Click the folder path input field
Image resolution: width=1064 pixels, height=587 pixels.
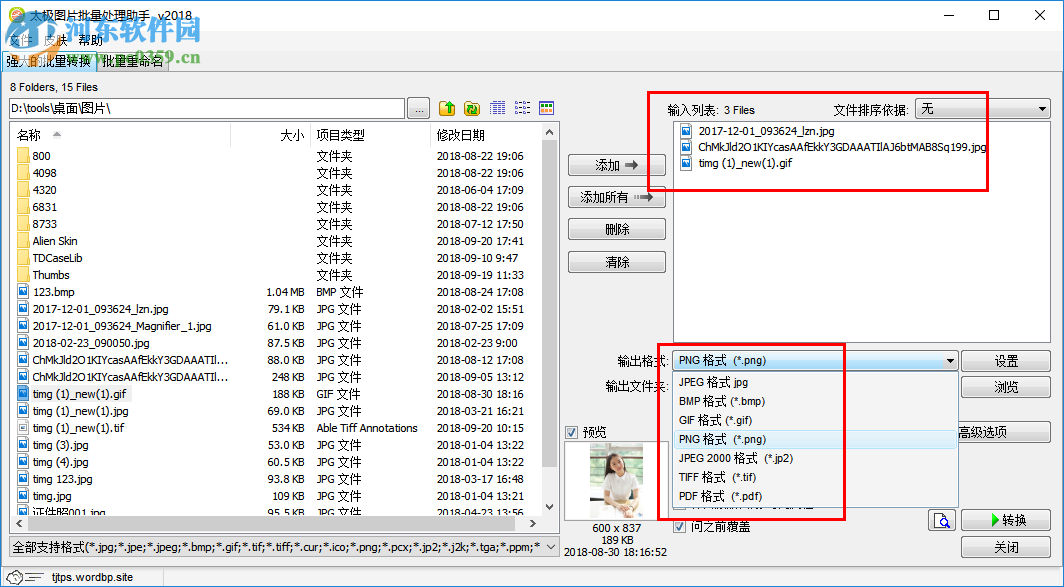(x=207, y=109)
